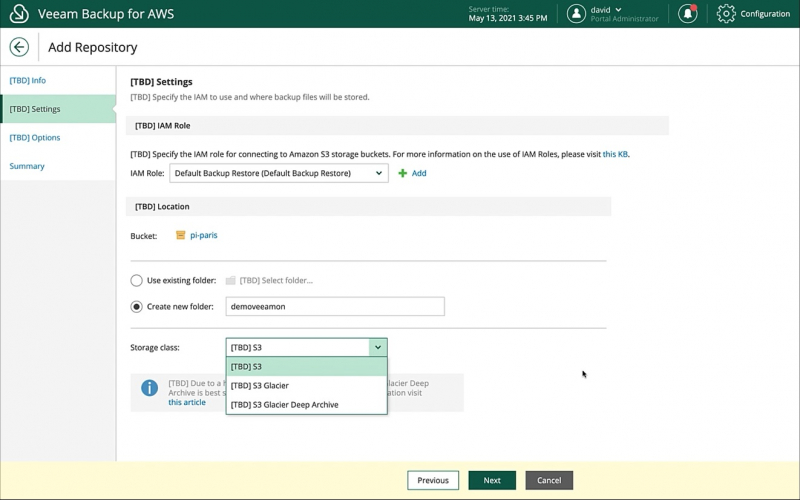Click the Configuration label in header
800x500 pixels.
pyautogui.click(x=765, y=14)
